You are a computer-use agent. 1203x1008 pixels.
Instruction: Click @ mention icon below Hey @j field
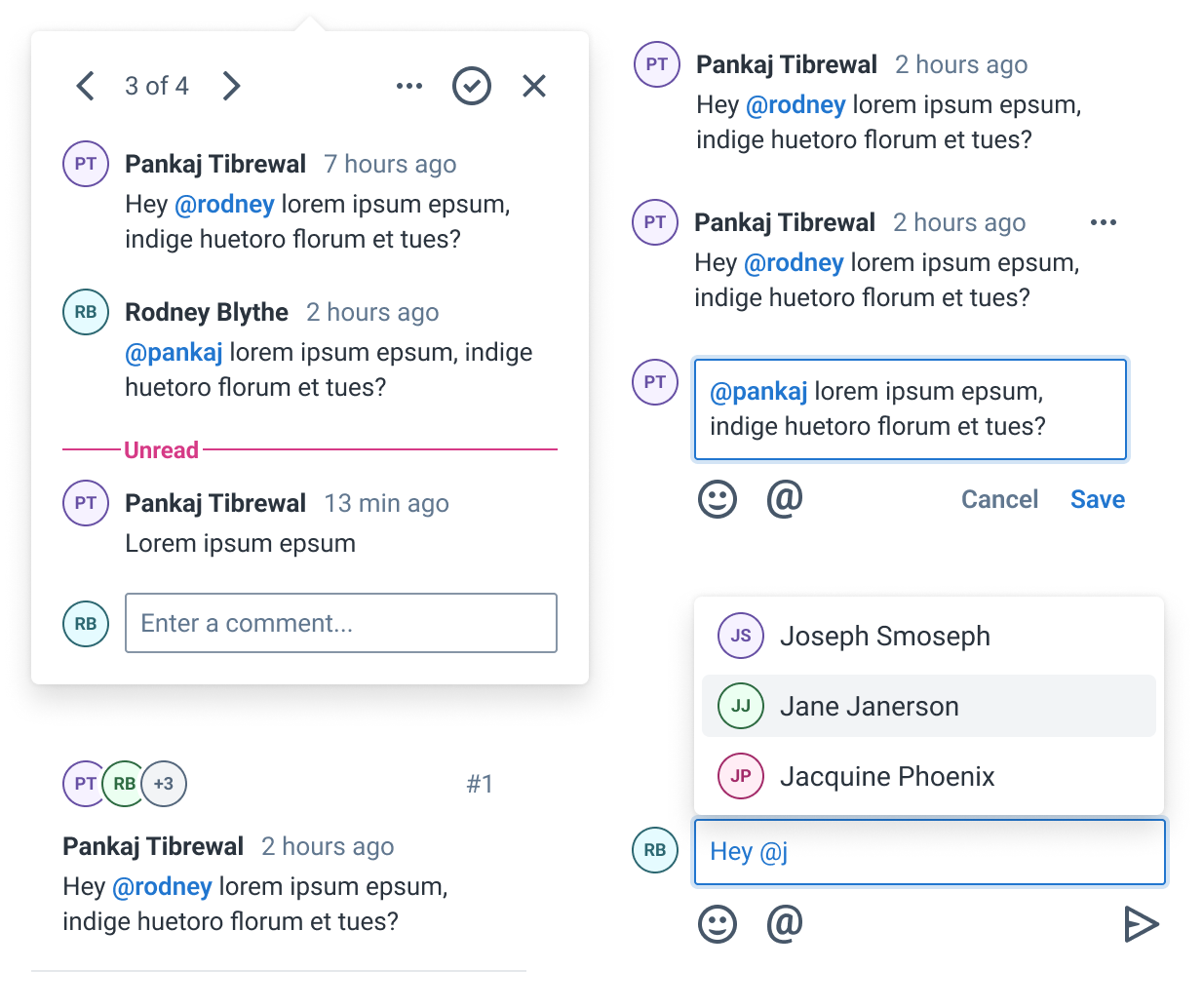(785, 924)
